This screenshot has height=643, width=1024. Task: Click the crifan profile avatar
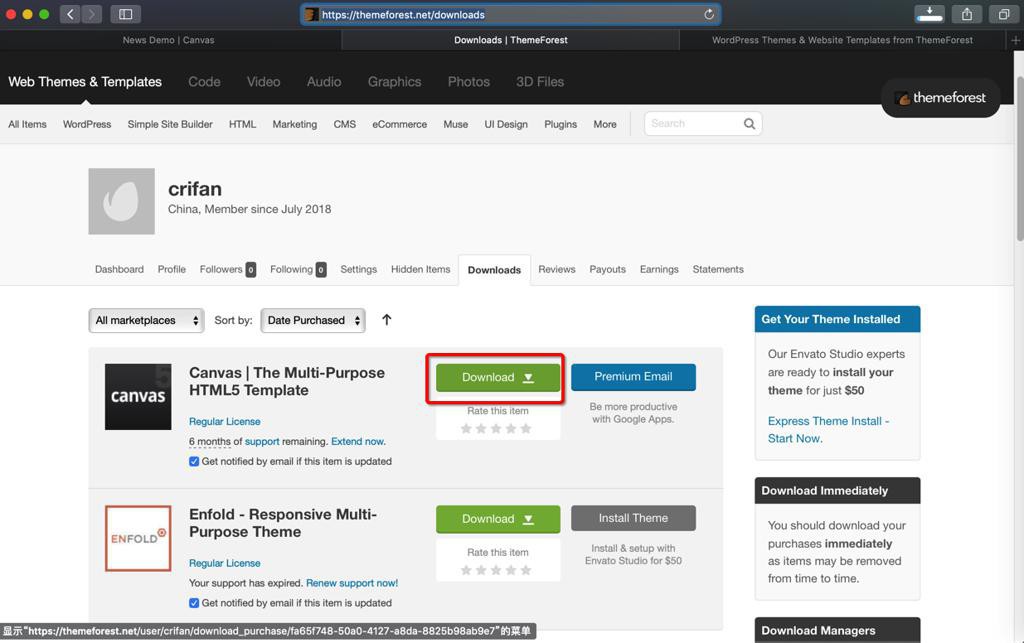tap(121, 201)
